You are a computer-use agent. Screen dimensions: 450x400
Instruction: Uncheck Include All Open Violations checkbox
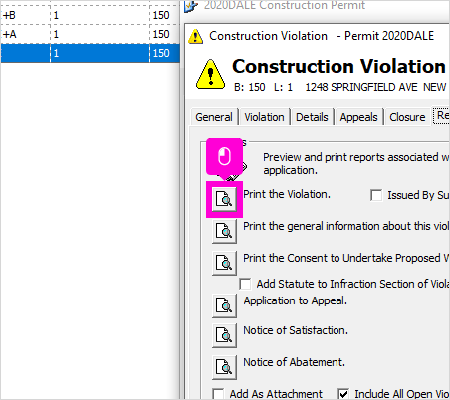343,394
